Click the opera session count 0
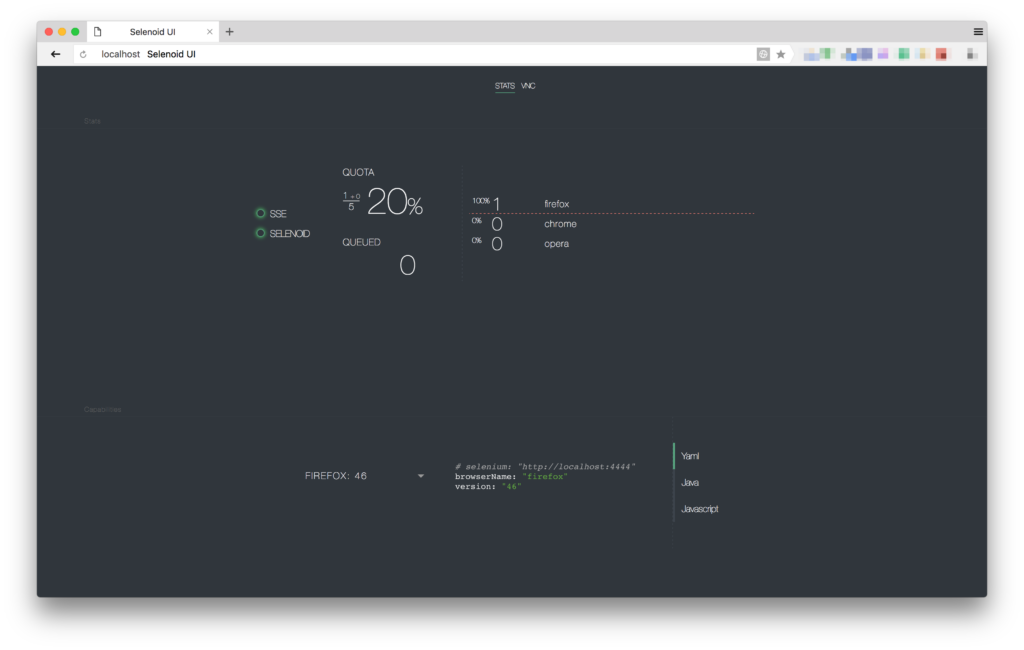1024x650 pixels. tap(497, 244)
